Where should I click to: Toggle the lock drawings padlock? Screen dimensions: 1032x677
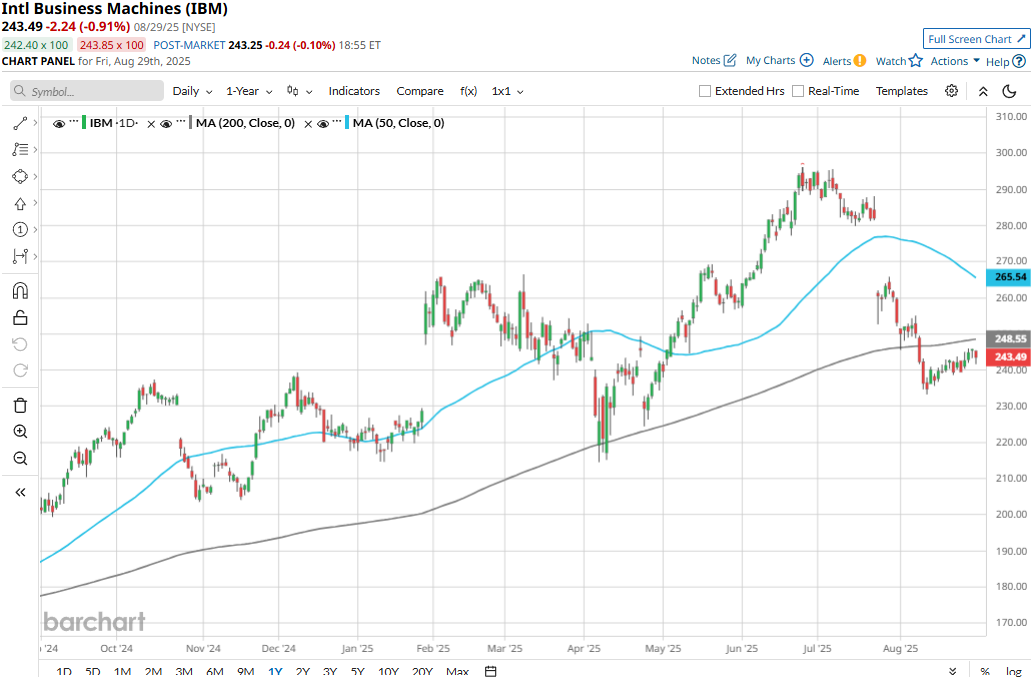pyautogui.click(x=20, y=318)
